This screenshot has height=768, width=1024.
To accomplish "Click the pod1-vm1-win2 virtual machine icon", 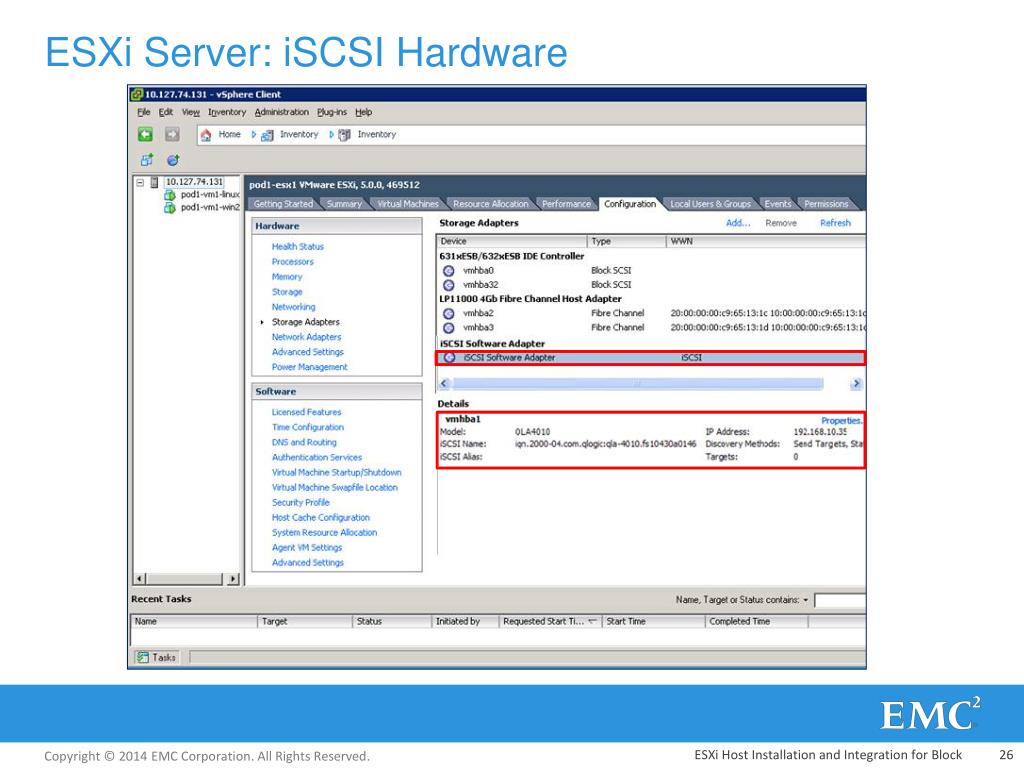I will coord(170,207).
